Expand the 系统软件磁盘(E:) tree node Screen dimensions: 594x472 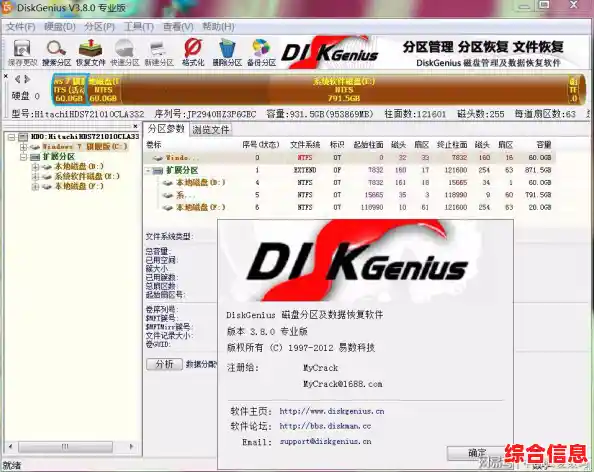tap(35, 177)
